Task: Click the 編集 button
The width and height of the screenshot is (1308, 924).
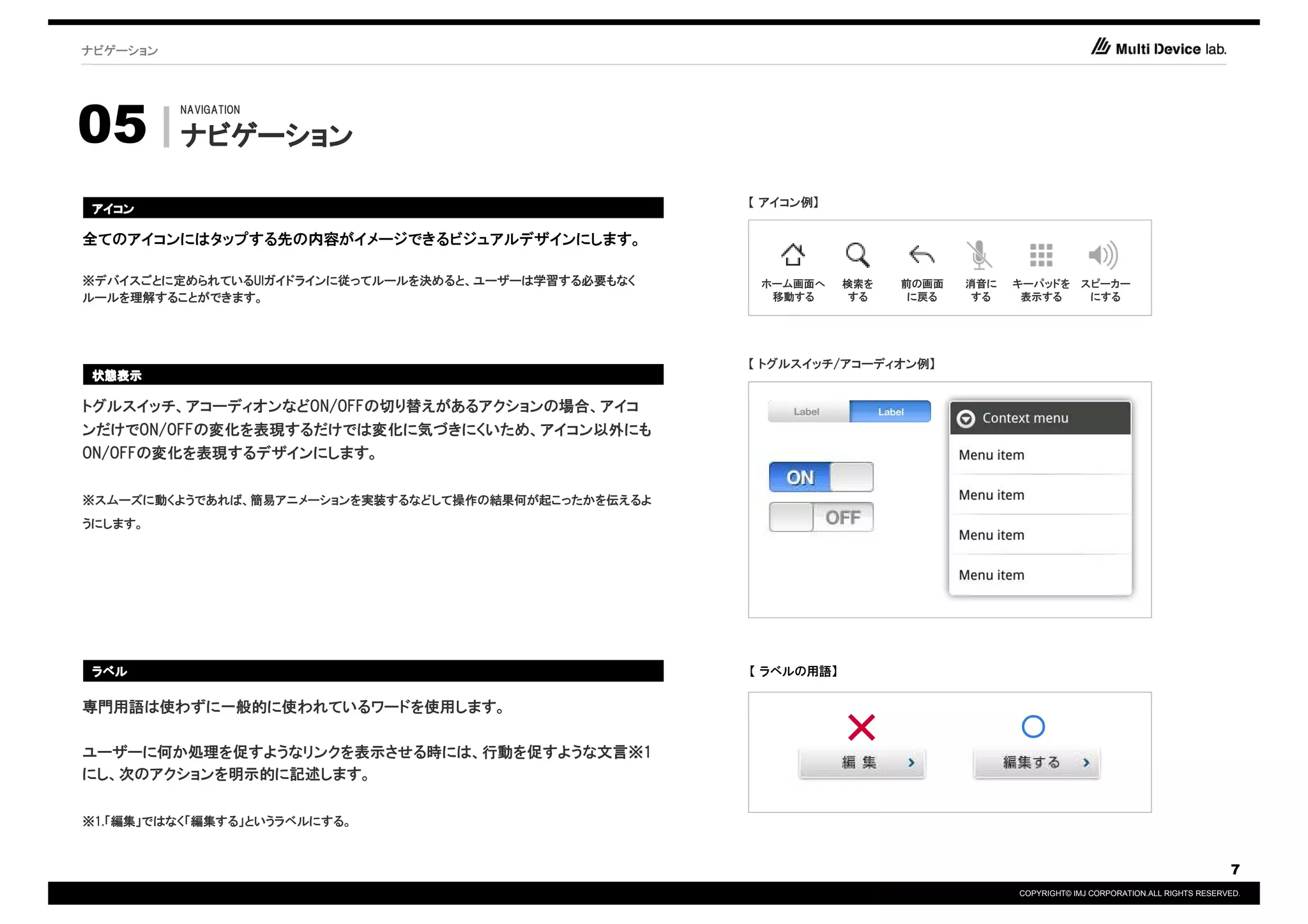Action: (862, 763)
